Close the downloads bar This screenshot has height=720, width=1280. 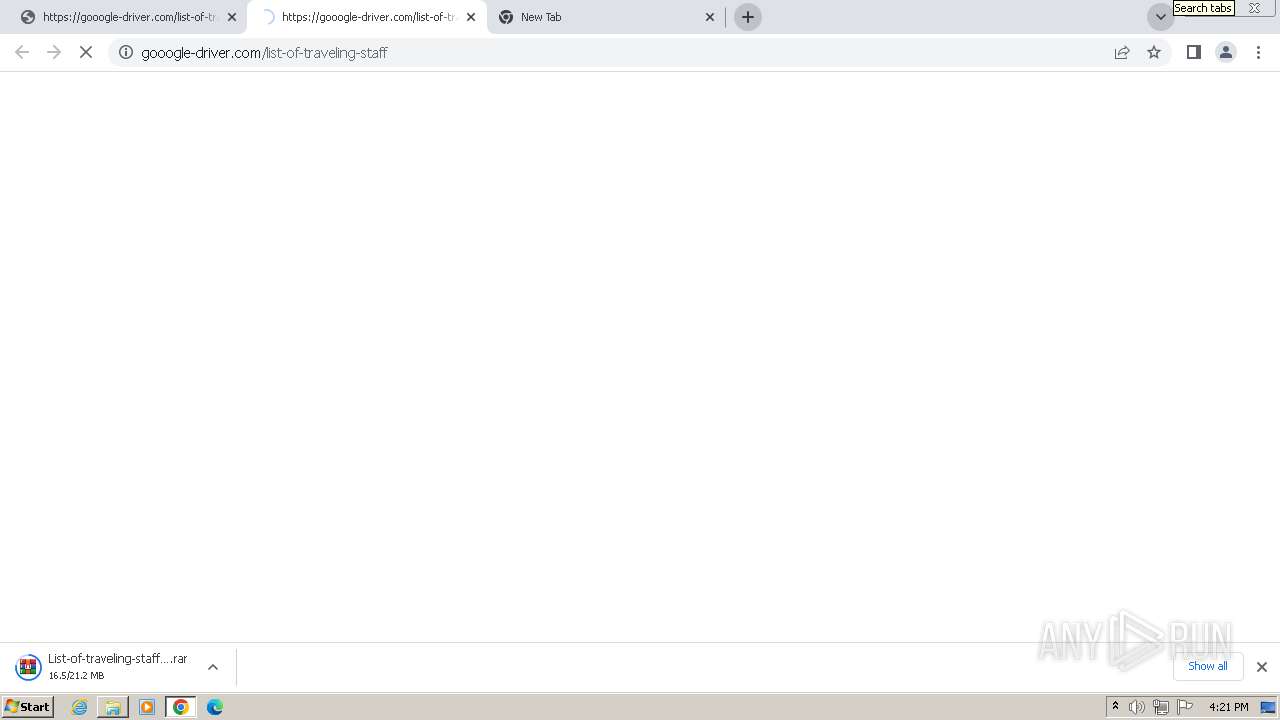(x=1262, y=667)
